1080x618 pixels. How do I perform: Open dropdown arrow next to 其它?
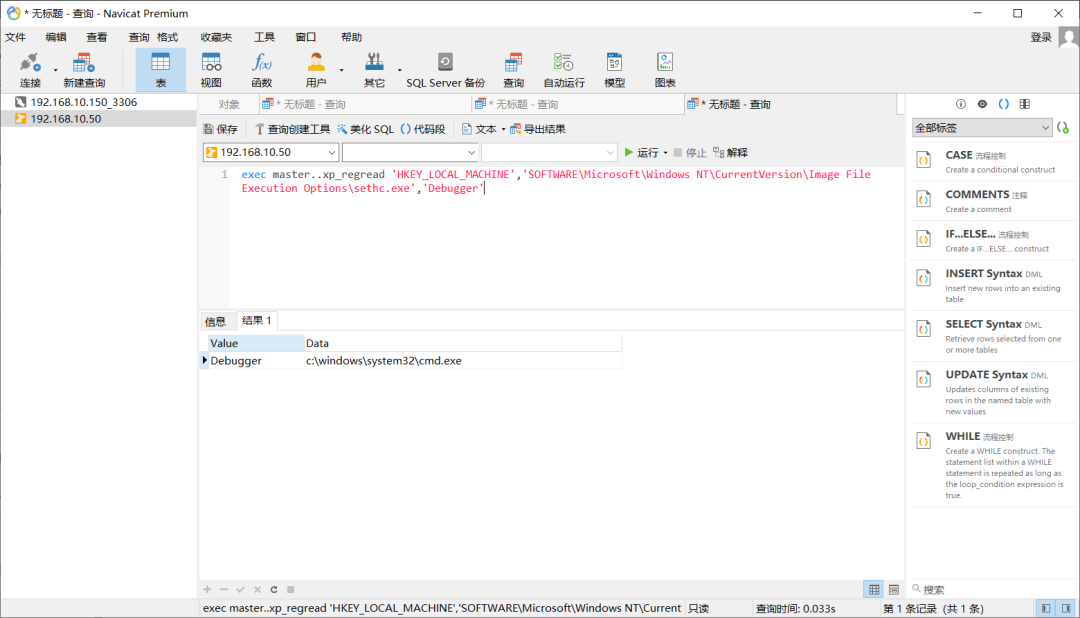pos(399,70)
